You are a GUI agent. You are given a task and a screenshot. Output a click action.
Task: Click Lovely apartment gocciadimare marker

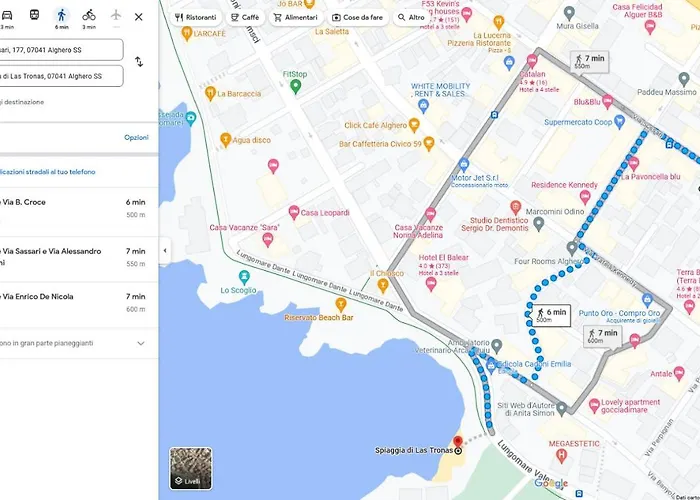click(x=594, y=405)
